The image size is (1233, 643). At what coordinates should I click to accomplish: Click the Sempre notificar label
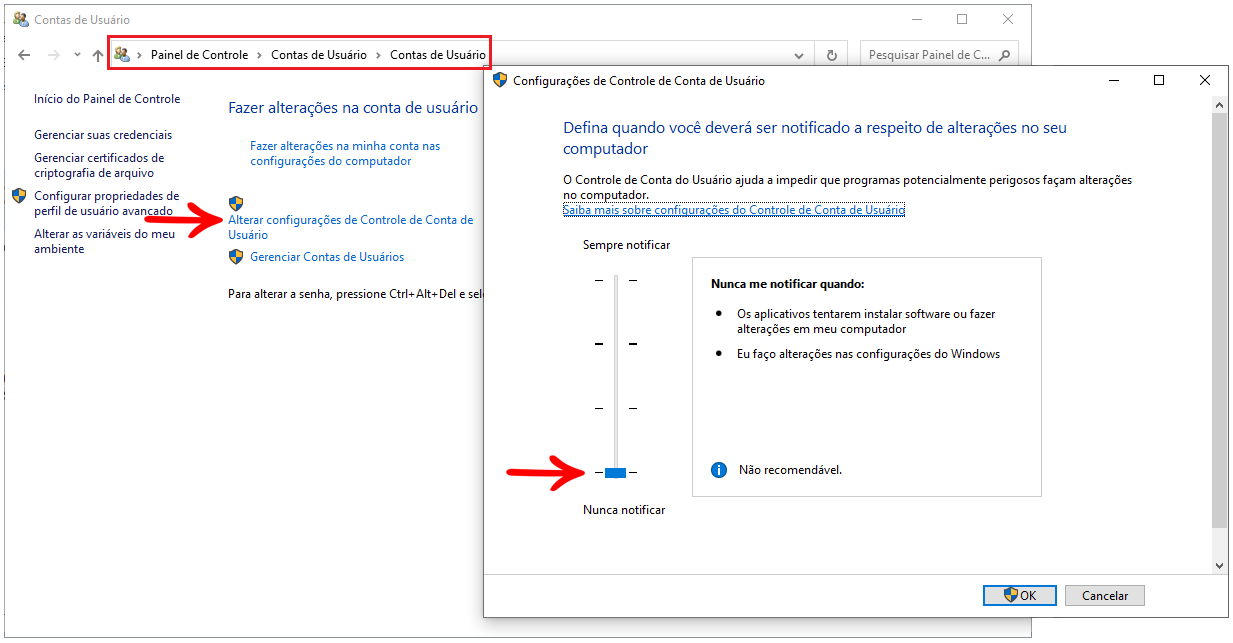coord(626,245)
